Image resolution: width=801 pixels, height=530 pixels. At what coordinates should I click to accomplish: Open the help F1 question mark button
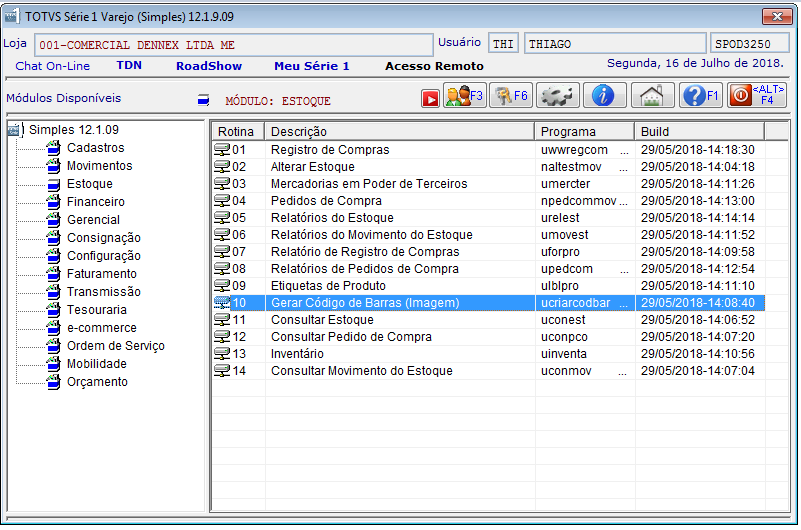(700, 95)
